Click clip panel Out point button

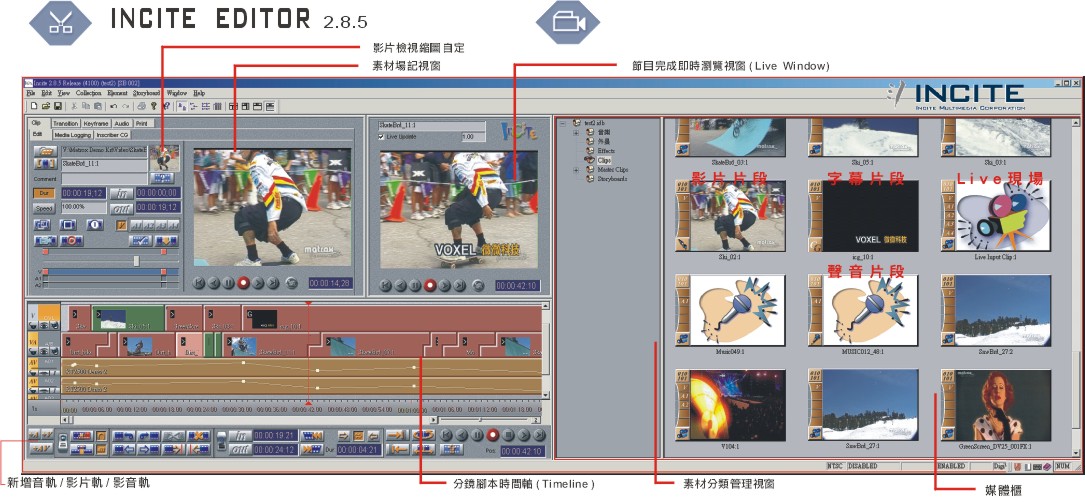(121, 209)
